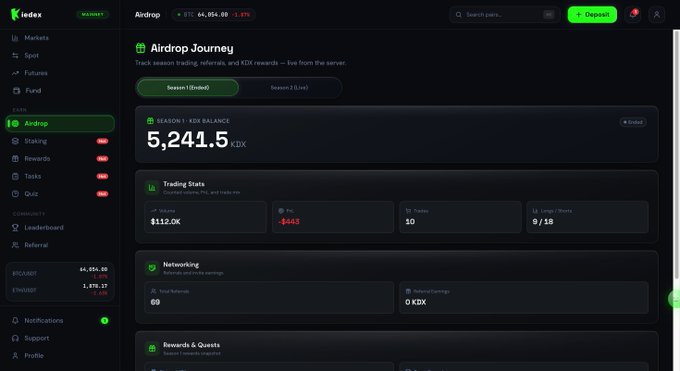
Task: Click the 5,241.5 KDX balance
Action: pyautogui.click(x=196, y=140)
